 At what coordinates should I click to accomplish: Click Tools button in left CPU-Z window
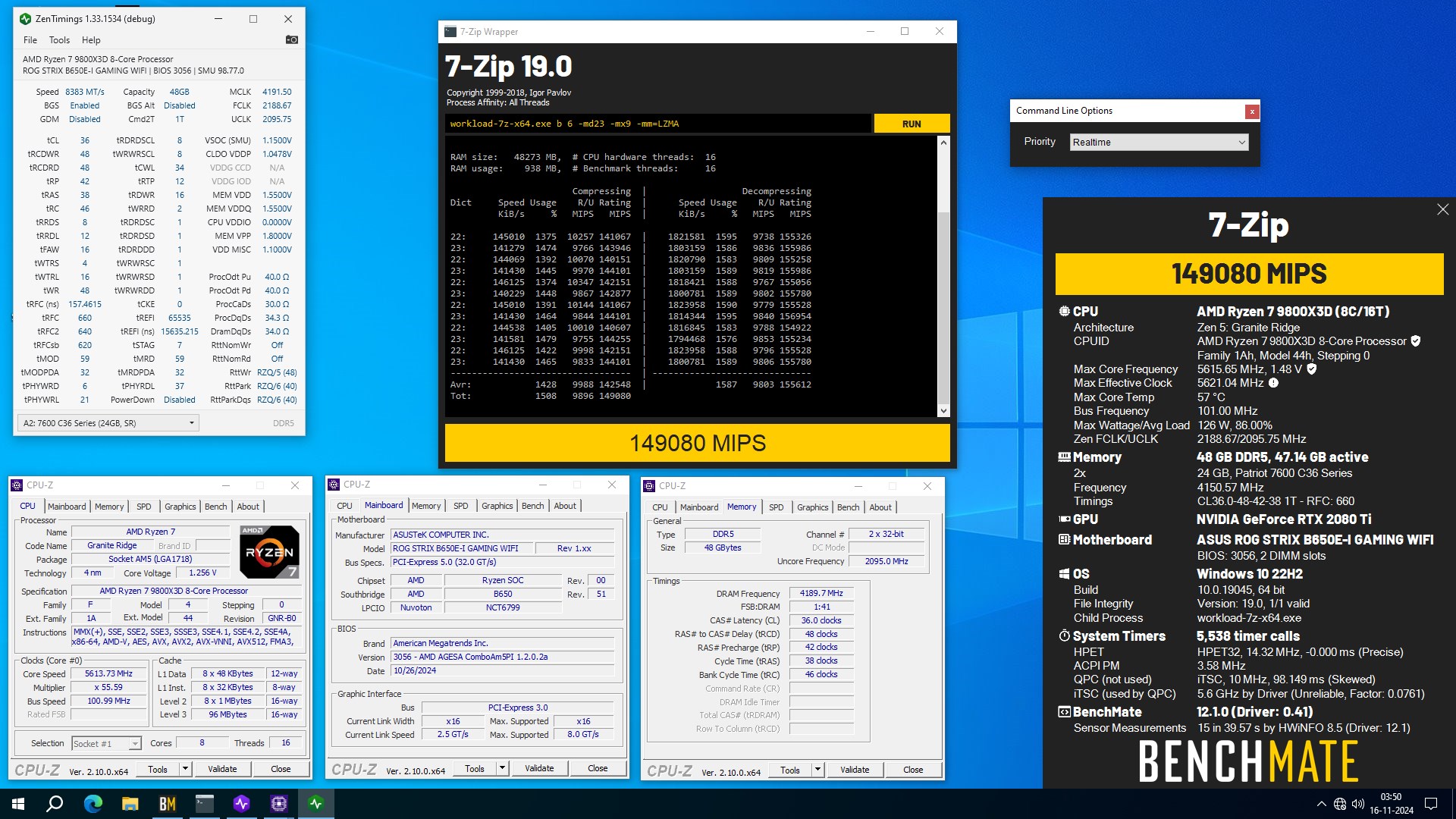[158, 769]
